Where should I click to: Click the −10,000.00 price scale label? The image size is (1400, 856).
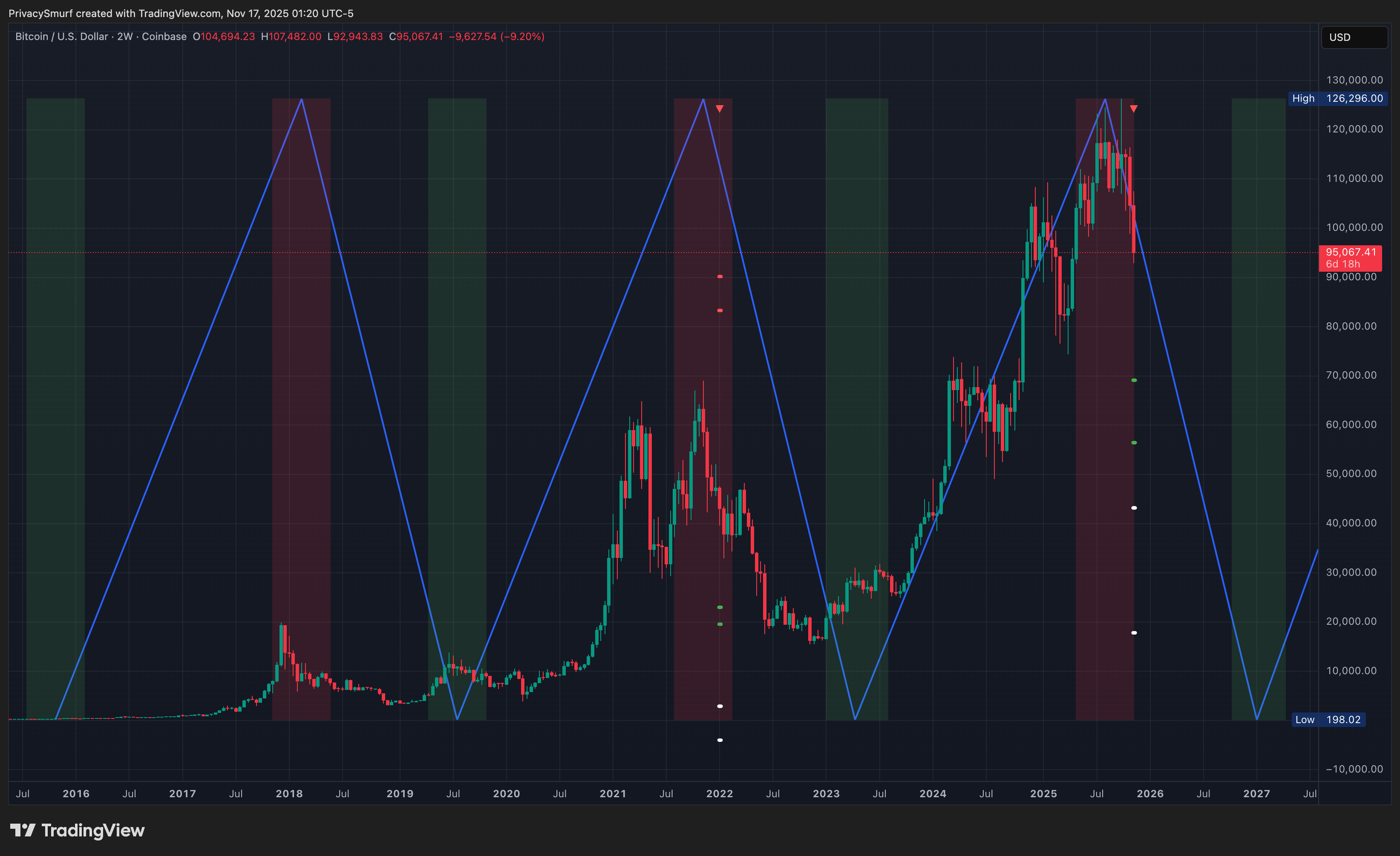pos(1354,769)
